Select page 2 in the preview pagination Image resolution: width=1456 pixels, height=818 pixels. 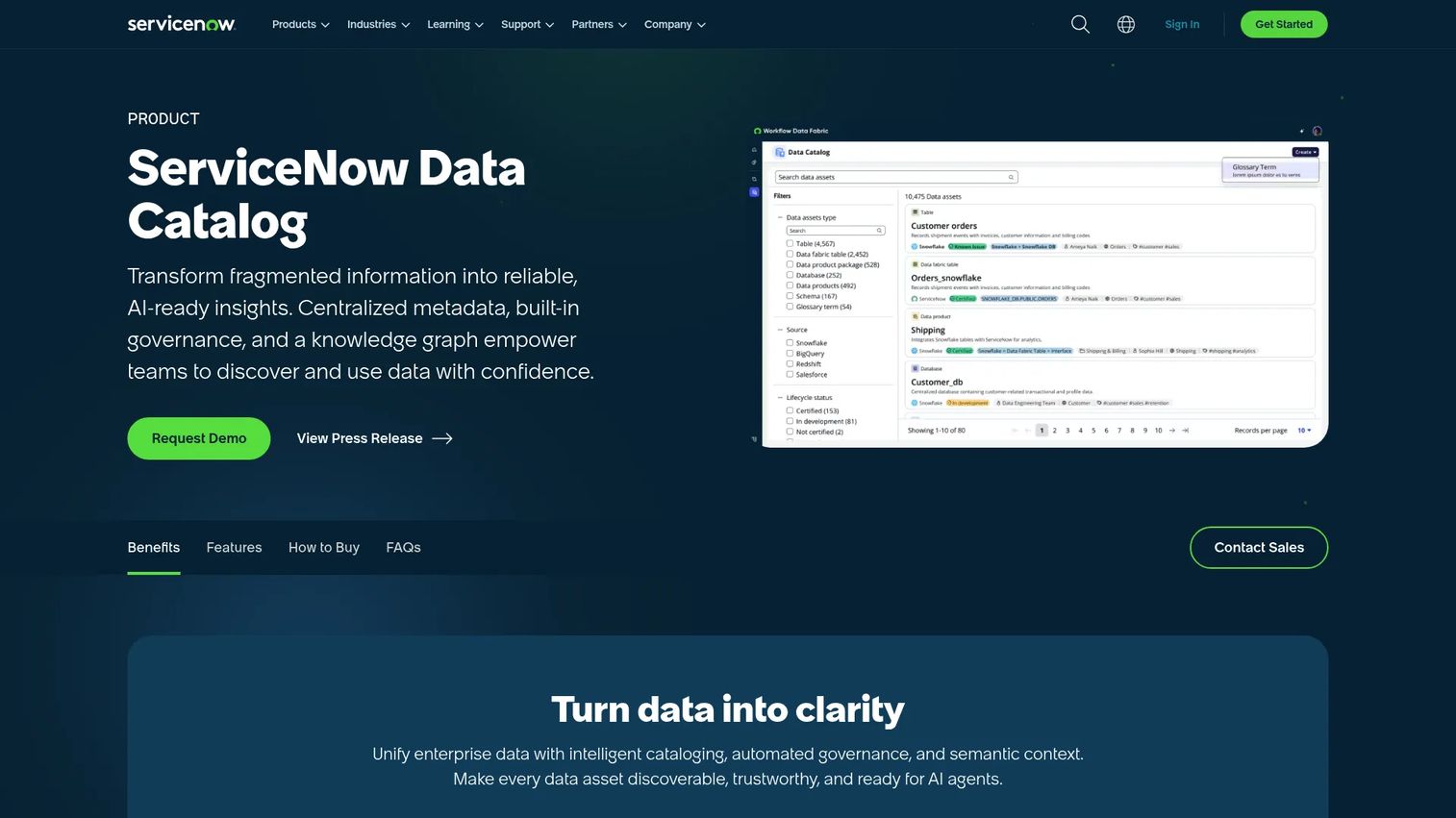(1055, 431)
